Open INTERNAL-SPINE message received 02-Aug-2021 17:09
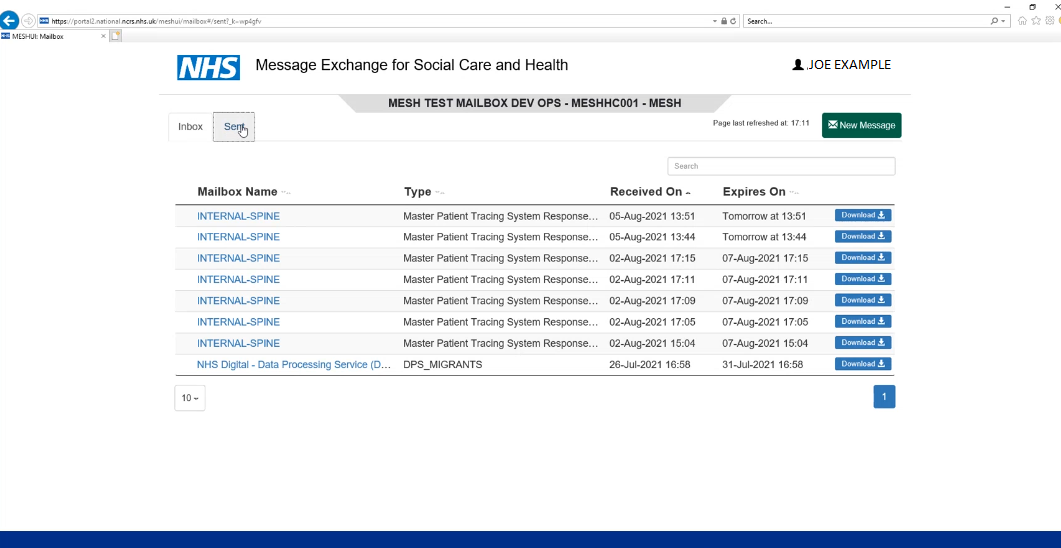 click(238, 300)
